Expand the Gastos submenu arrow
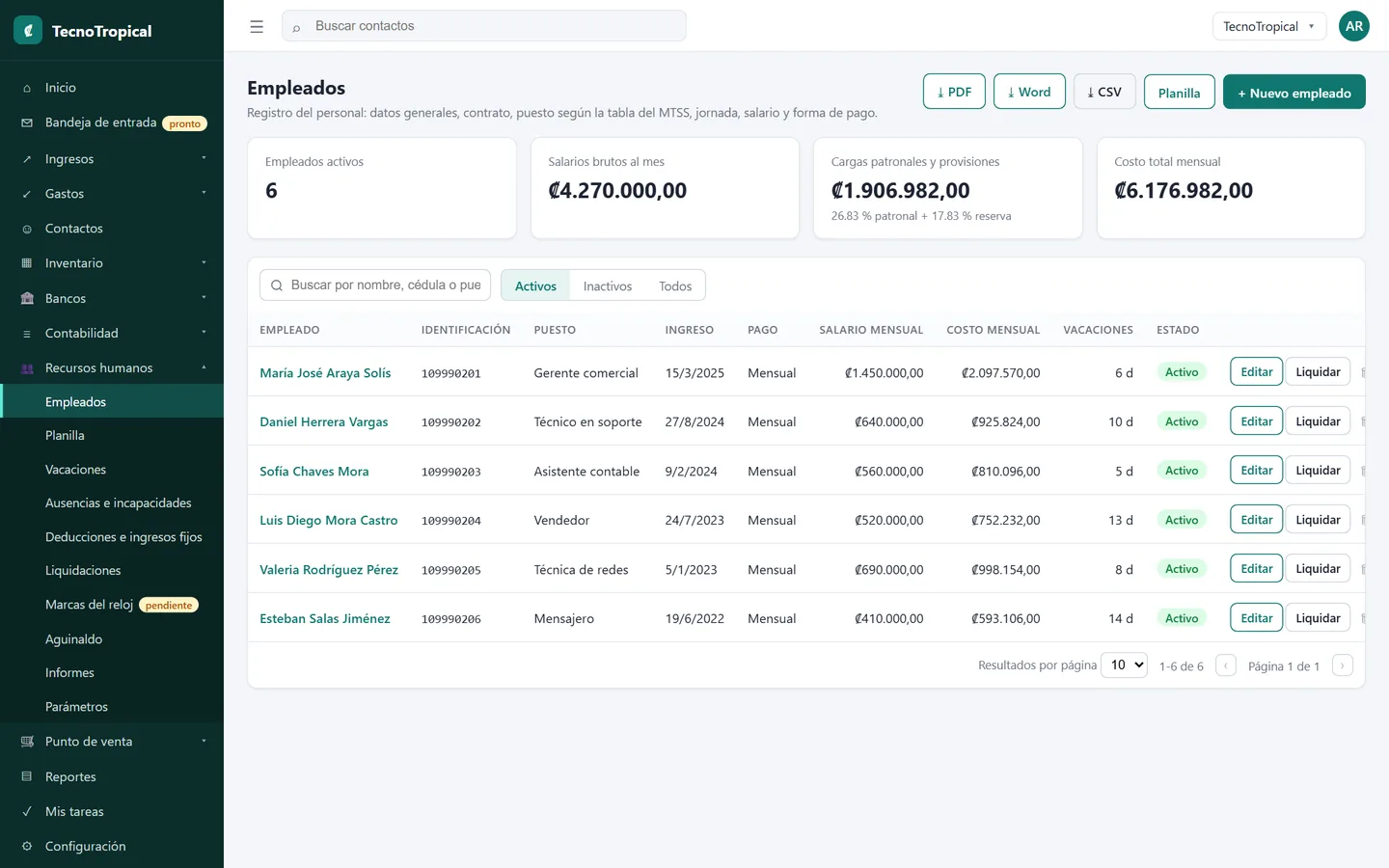The image size is (1389, 868). 204,193
